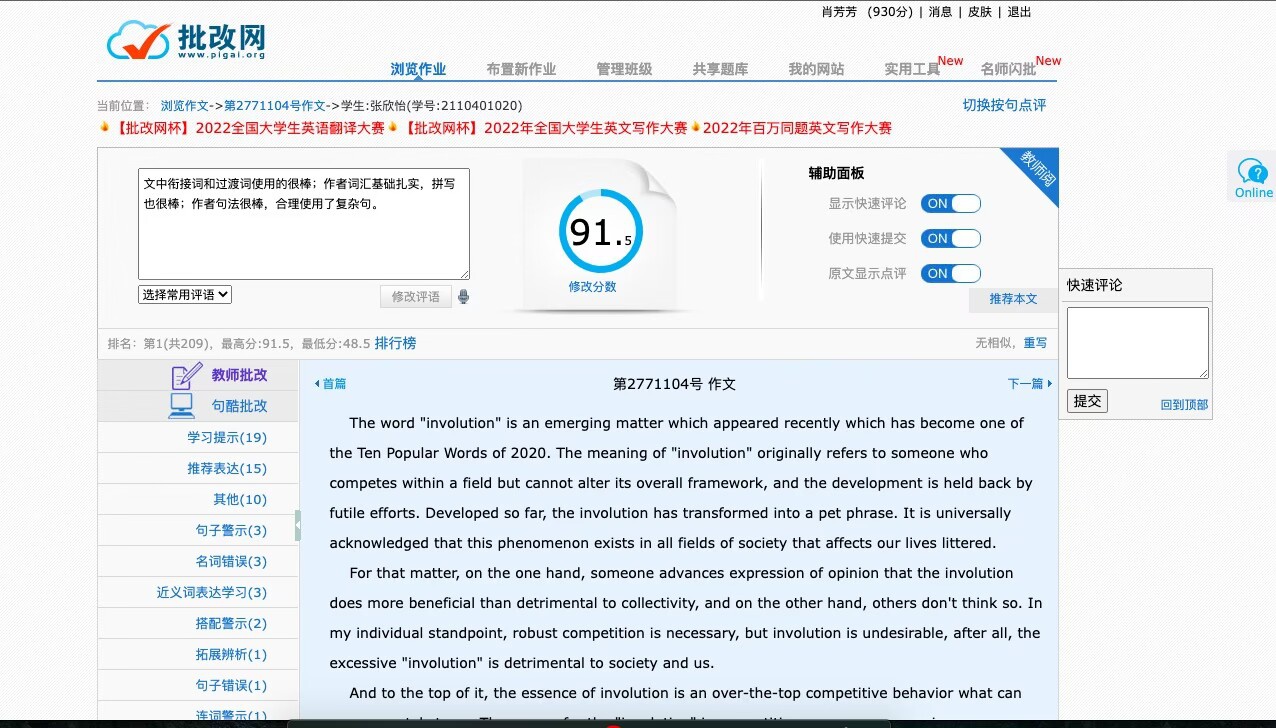This screenshot has width=1276, height=728.
Task: Expand 其他(10) category
Action: click(x=240, y=500)
